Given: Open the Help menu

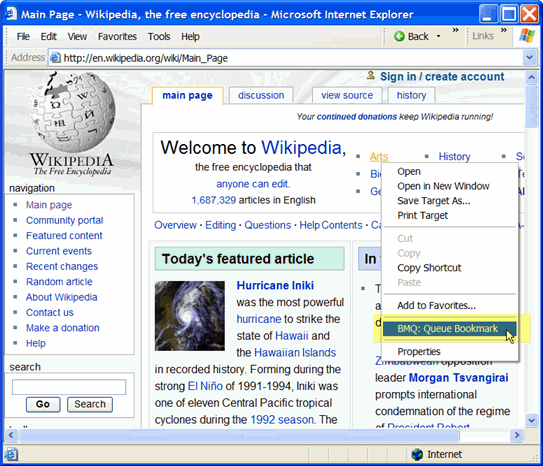Looking at the screenshot, I should (x=190, y=36).
